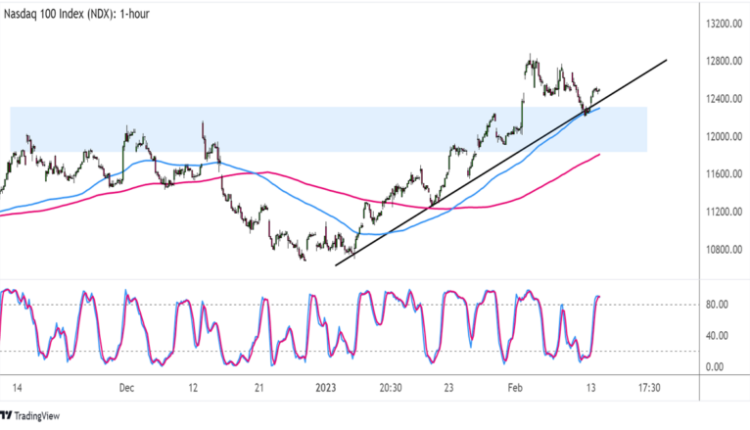Click the 20:30 time axis label
Viewport: 750px width, 430px height.
[388, 387]
